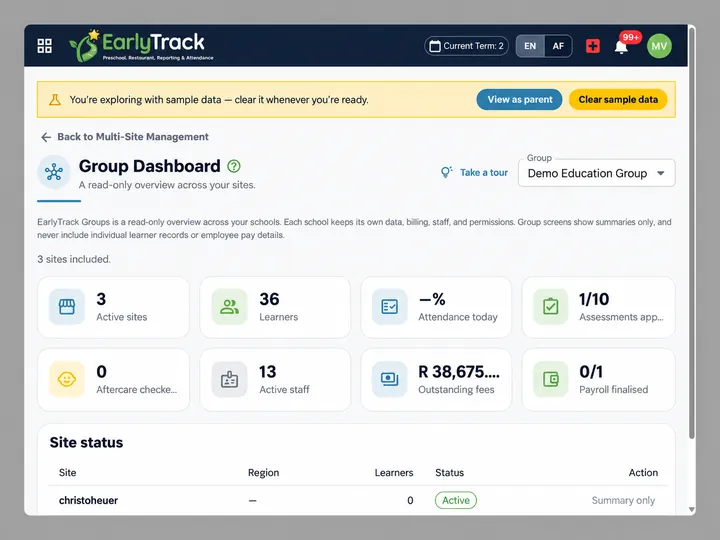Click the Region column header
Image resolution: width=720 pixels, height=540 pixels.
(x=263, y=472)
